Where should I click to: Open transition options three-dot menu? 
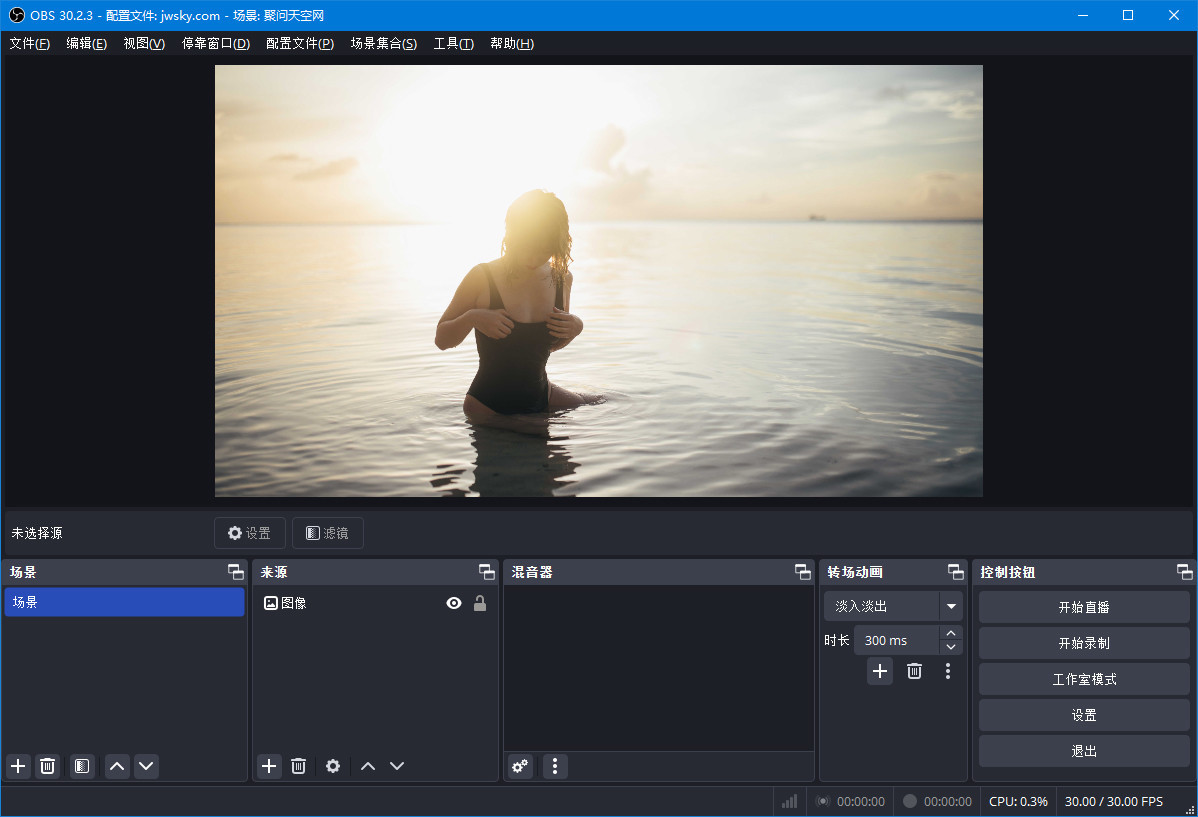(x=947, y=671)
